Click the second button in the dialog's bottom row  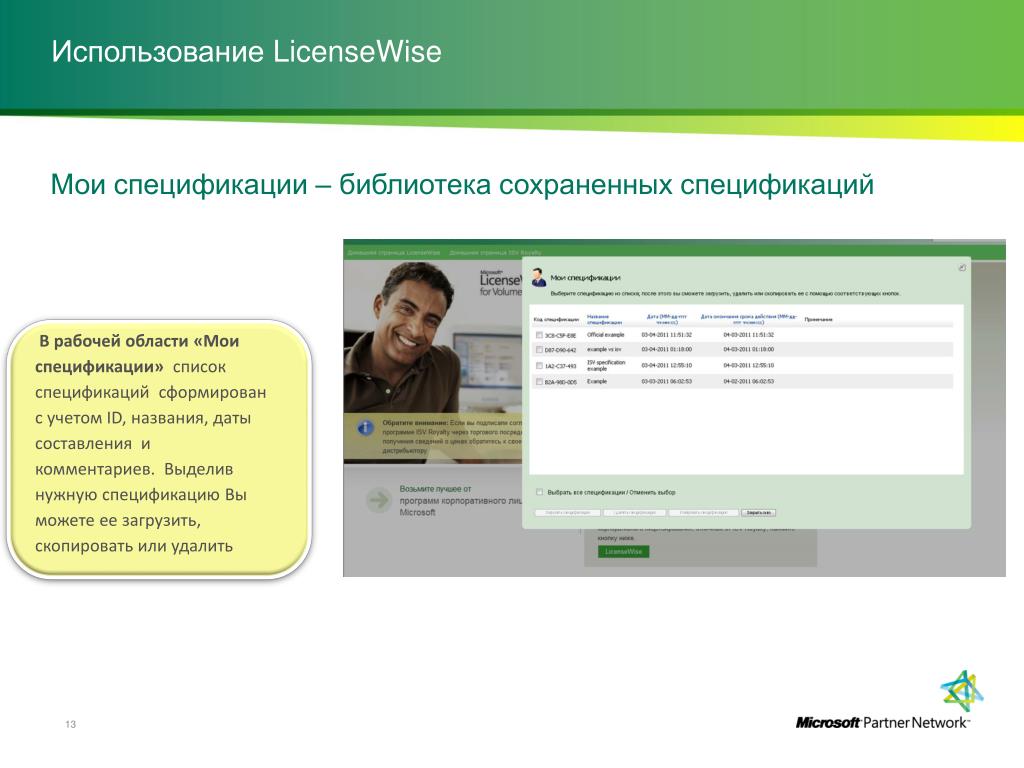[635, 513]
